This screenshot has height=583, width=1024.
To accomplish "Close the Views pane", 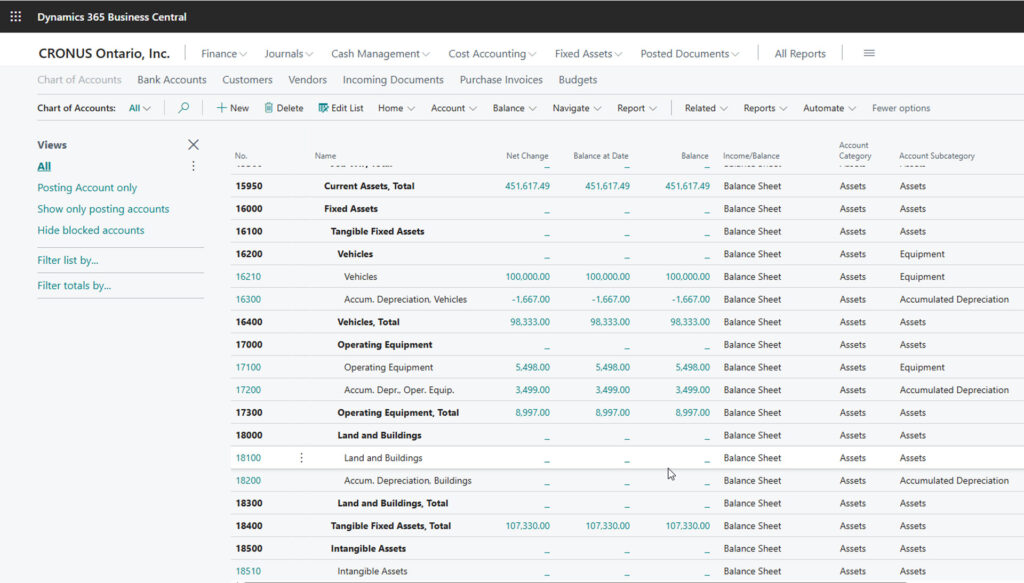I will point(193,144).
